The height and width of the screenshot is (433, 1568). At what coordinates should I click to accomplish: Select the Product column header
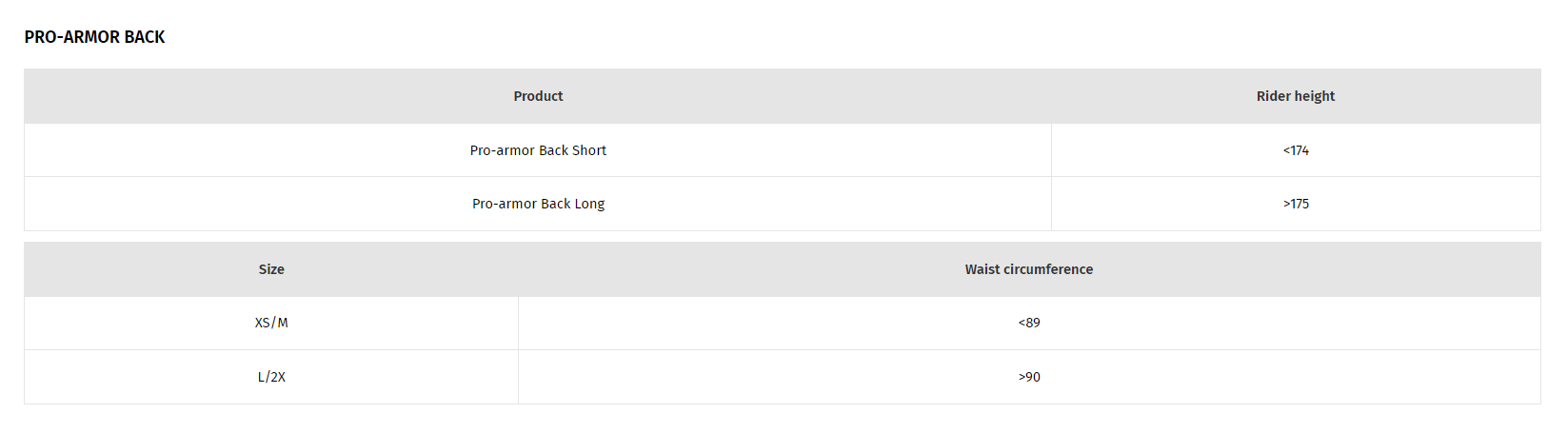point(538,96)
